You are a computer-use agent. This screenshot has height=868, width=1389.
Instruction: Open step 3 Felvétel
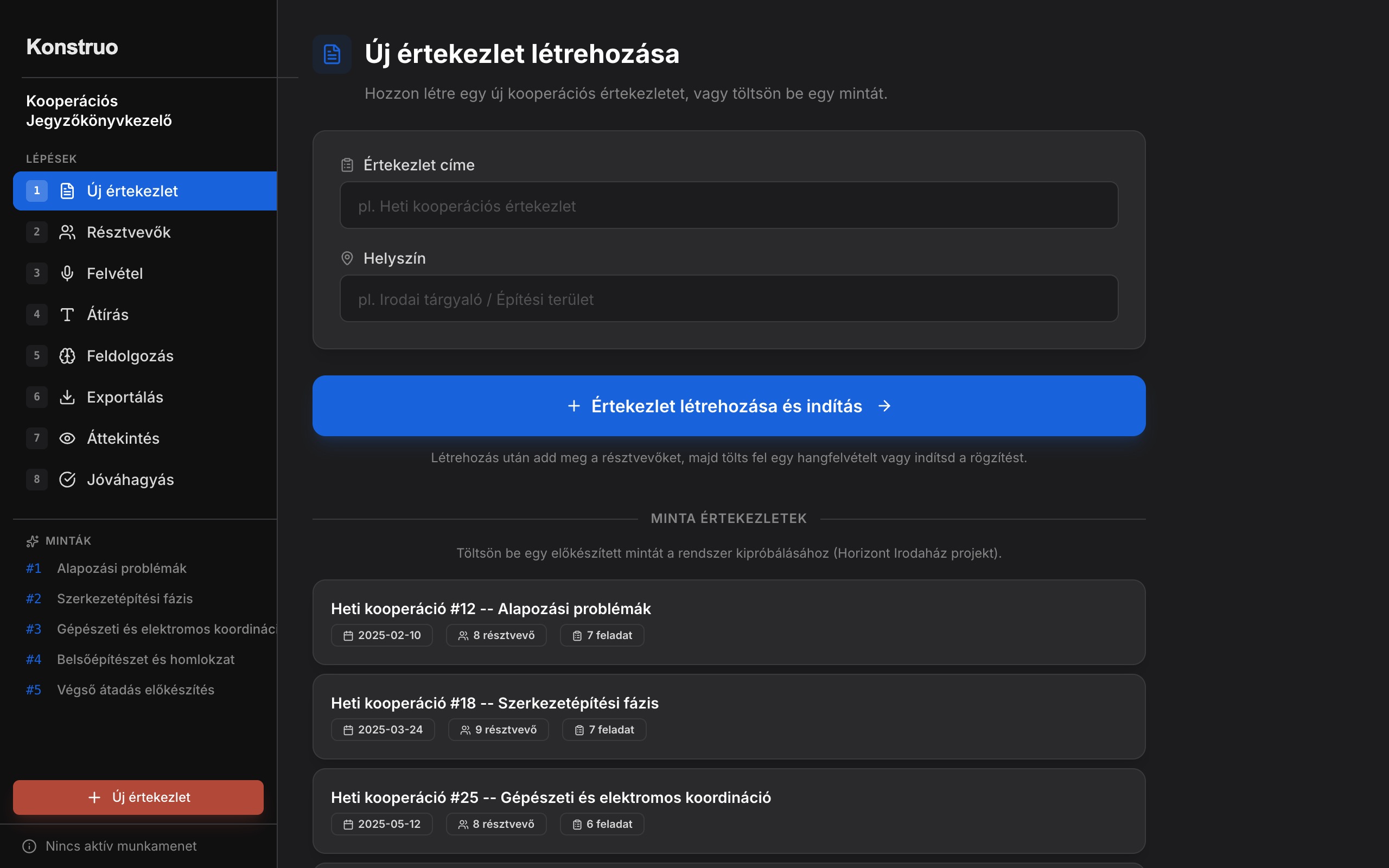tap(145, 274)
